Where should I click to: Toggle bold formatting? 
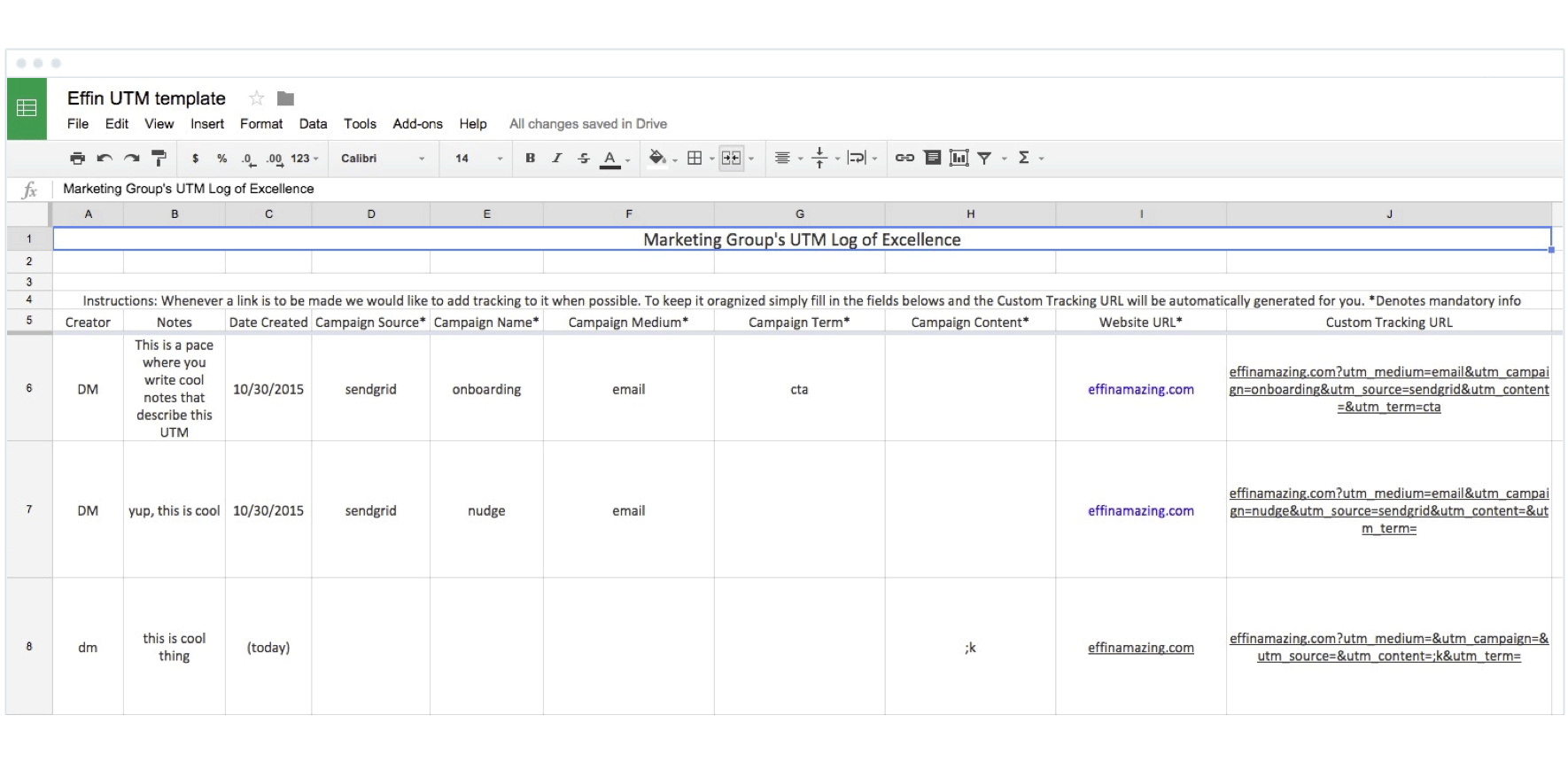530,159
